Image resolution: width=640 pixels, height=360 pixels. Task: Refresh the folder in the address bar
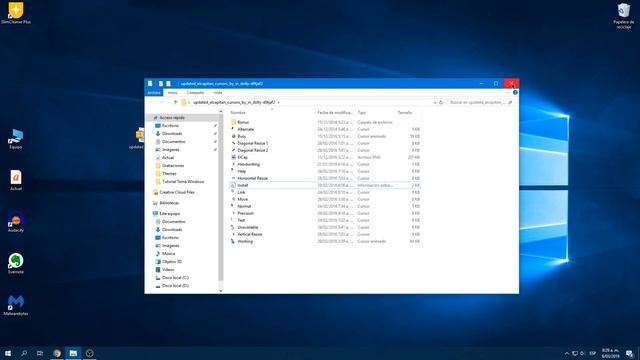(x=441, y=102)
